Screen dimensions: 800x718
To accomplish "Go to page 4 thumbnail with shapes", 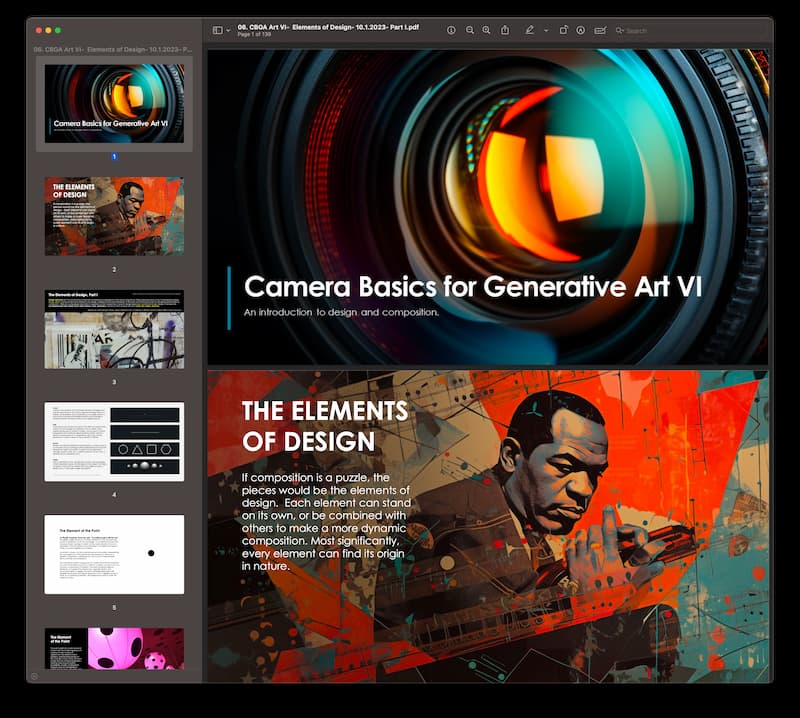I will 114,441.
